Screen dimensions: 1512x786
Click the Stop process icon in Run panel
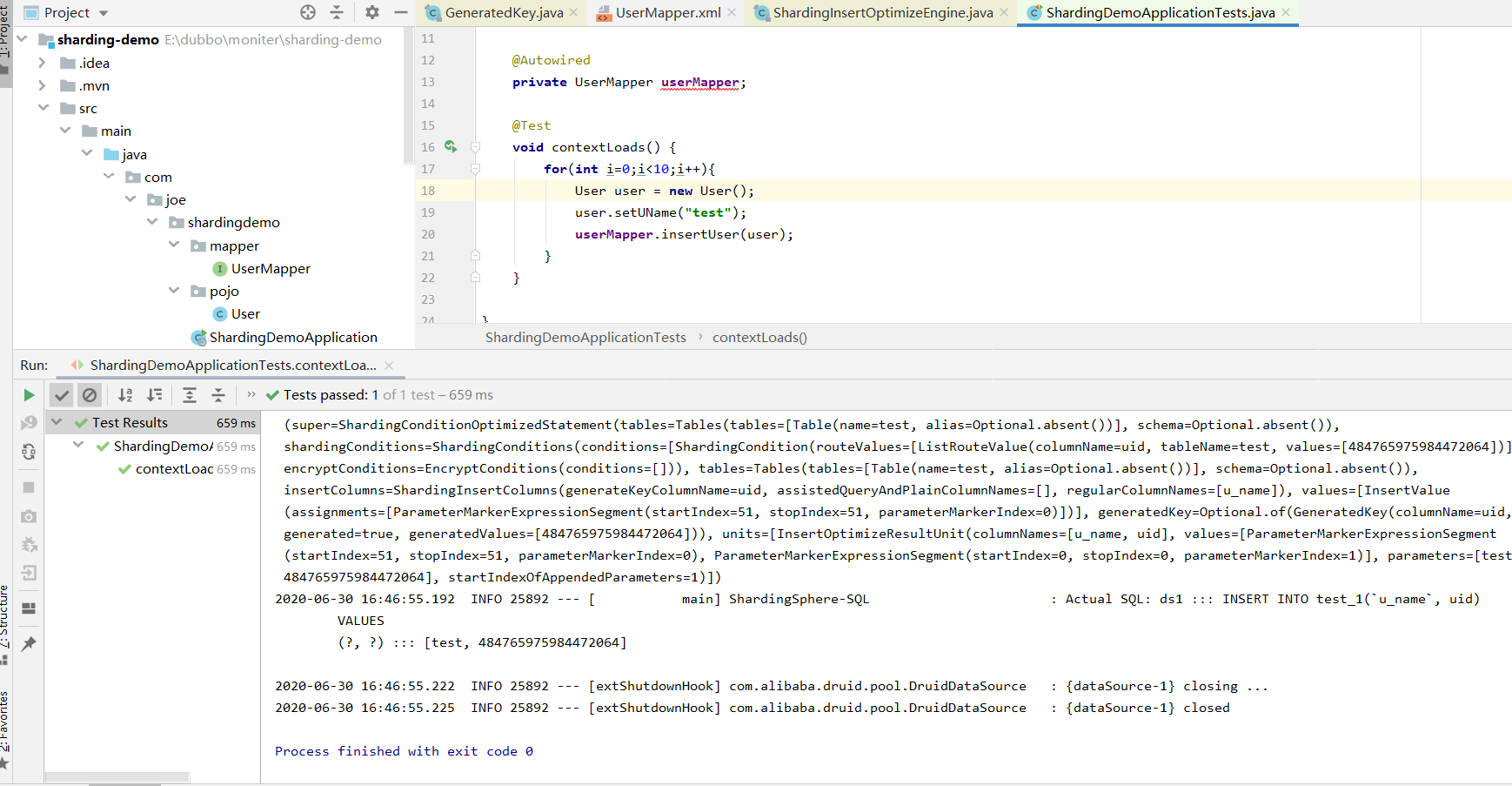29,487
